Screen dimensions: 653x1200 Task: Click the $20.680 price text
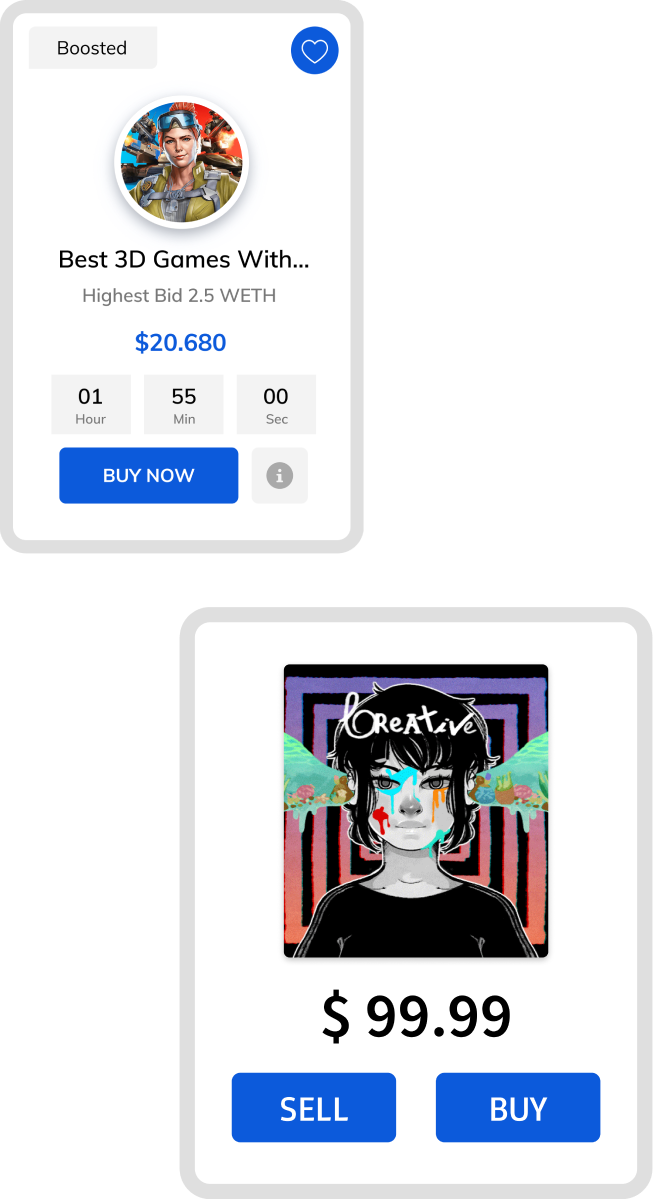click(181, 343)
